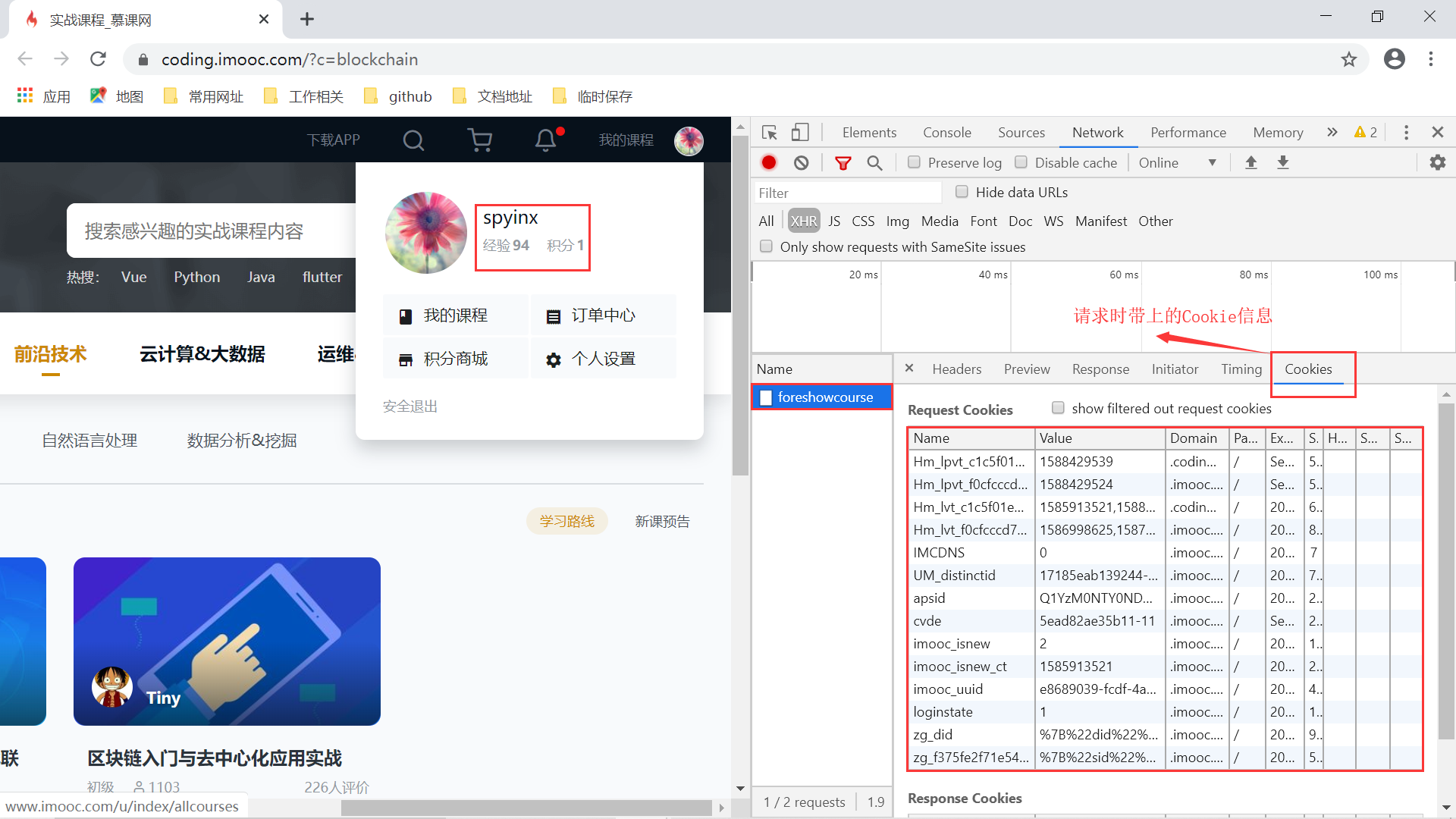Open network settings gear icon
This screenshot has height=819, width=1456.
(x=1437, y=162)
